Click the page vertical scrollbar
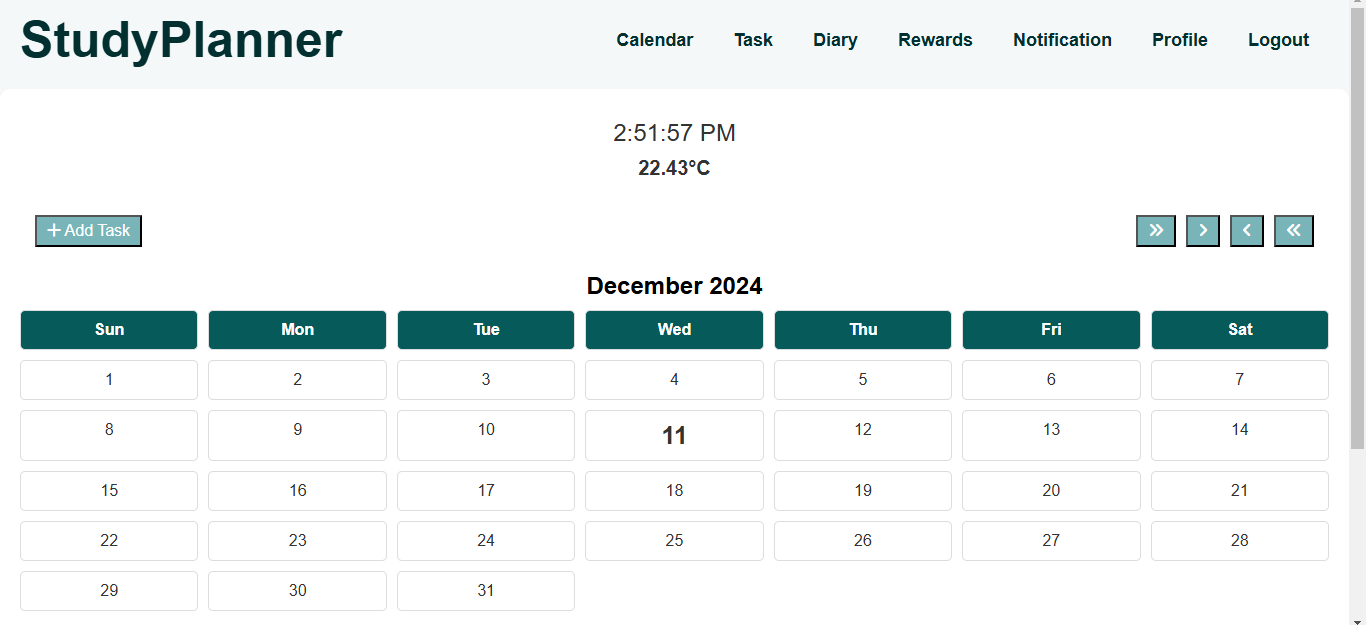 click(x=1357, y=230)
